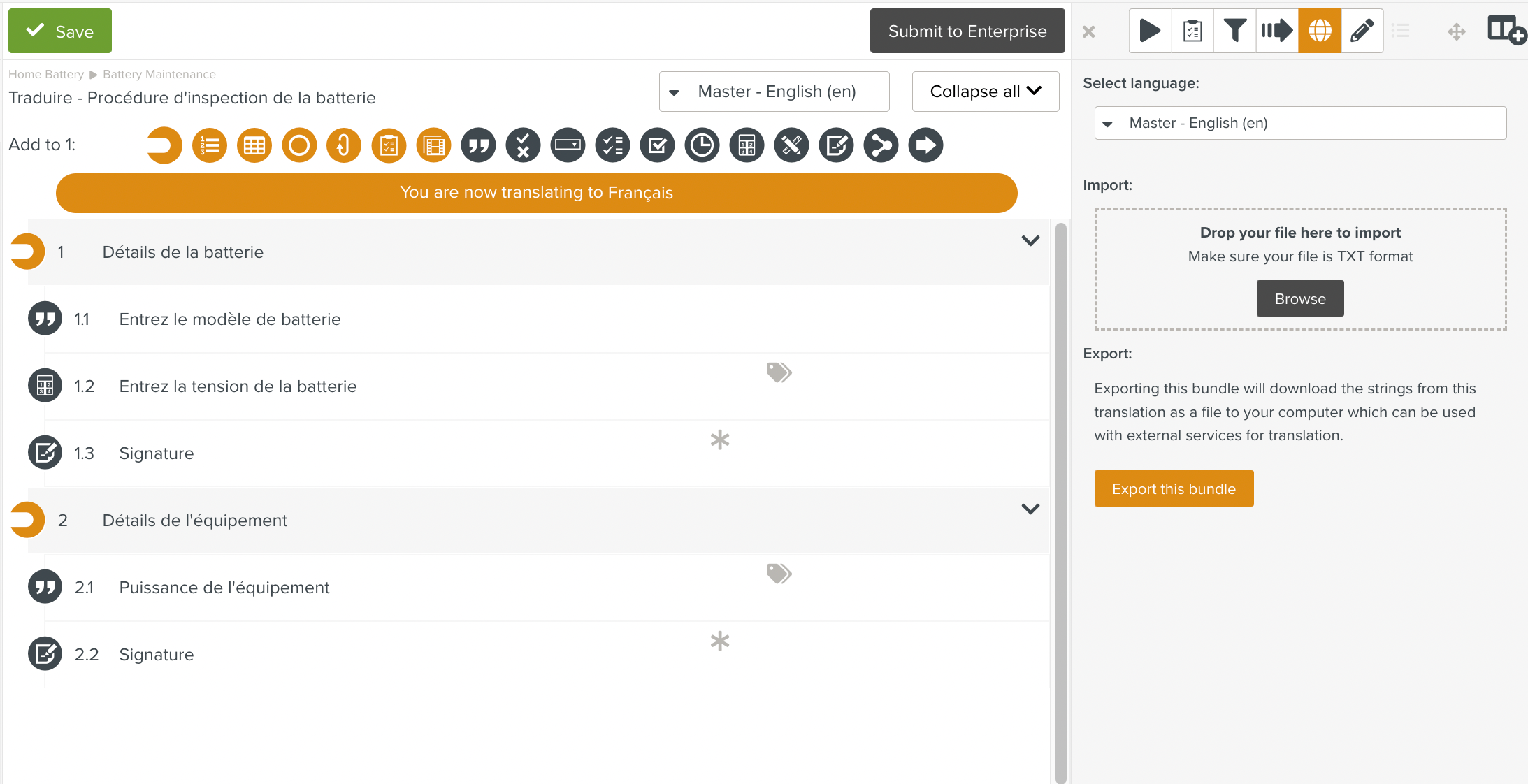This screenshot has height=784, width=1528.
Task: Click the Export this bundle button
Action: coord(1174,488)
